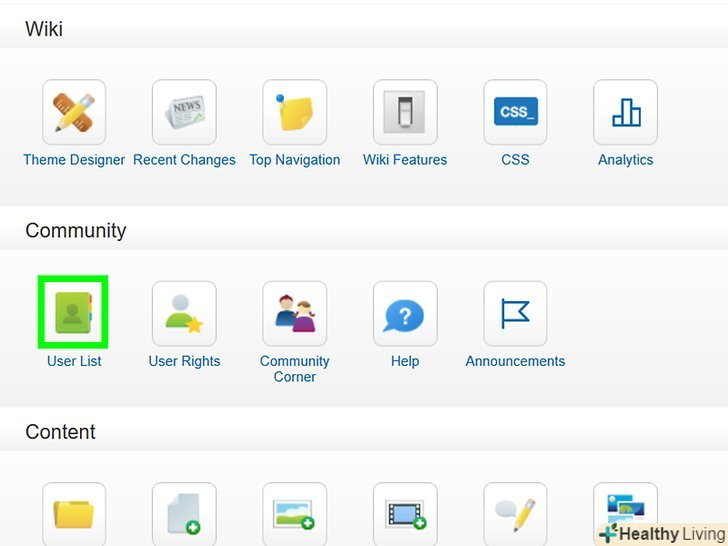Image resolution: width=728 pixels, height=546 pixels.
Task: Click the add page document icon
Action: [184, 514]
